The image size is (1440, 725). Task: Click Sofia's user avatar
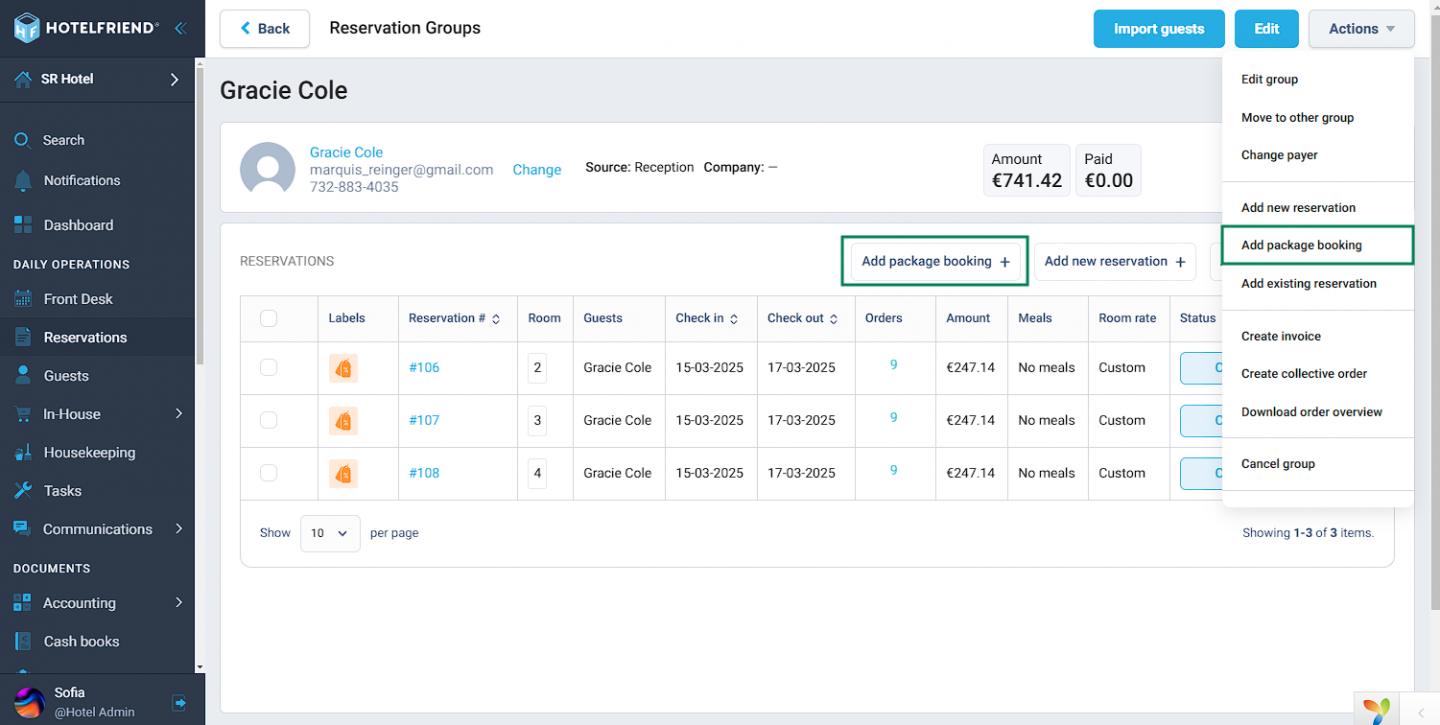pos(29,703)
